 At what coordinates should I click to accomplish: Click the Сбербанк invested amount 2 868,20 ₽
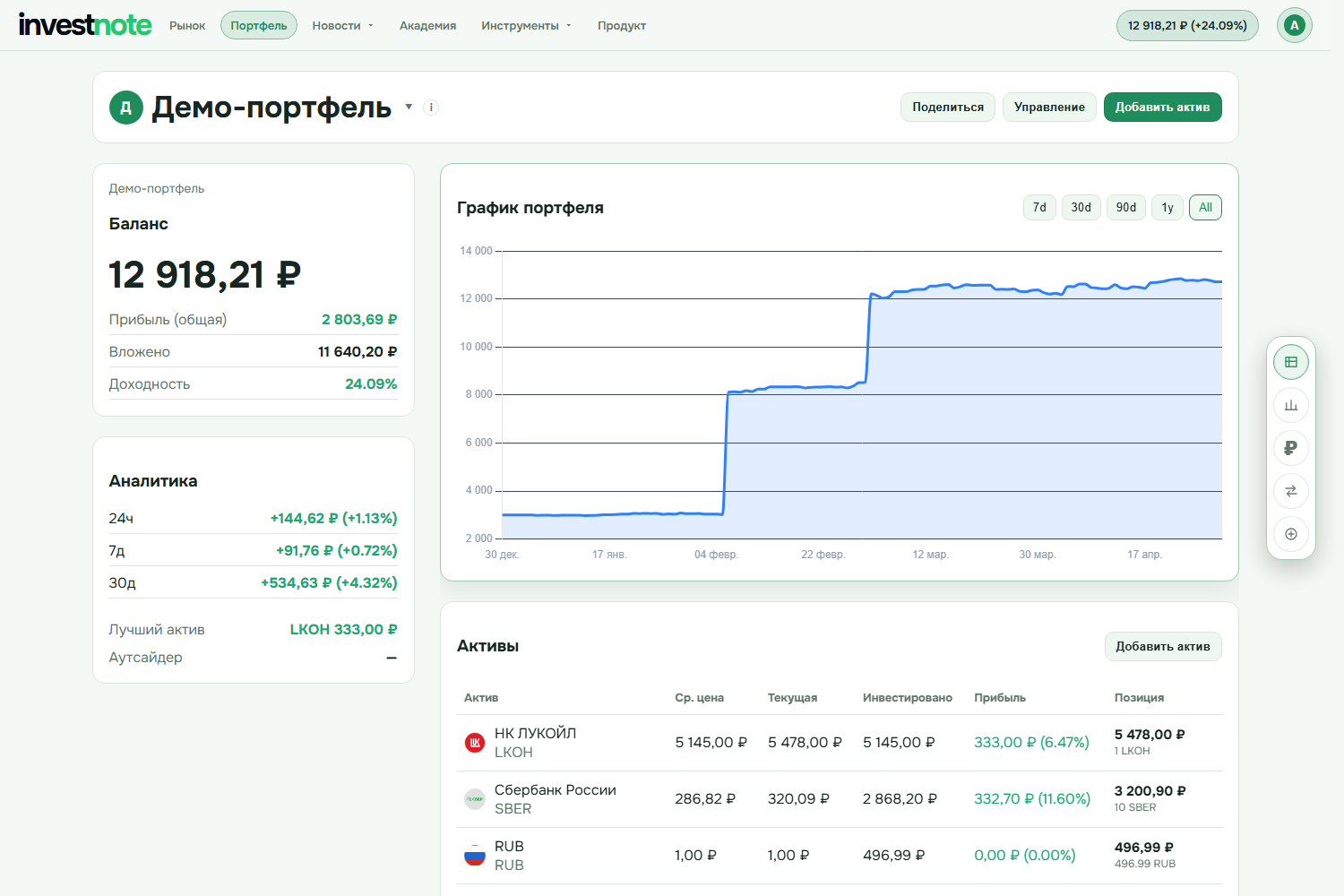pyautogui.click(x=900, y=799)
